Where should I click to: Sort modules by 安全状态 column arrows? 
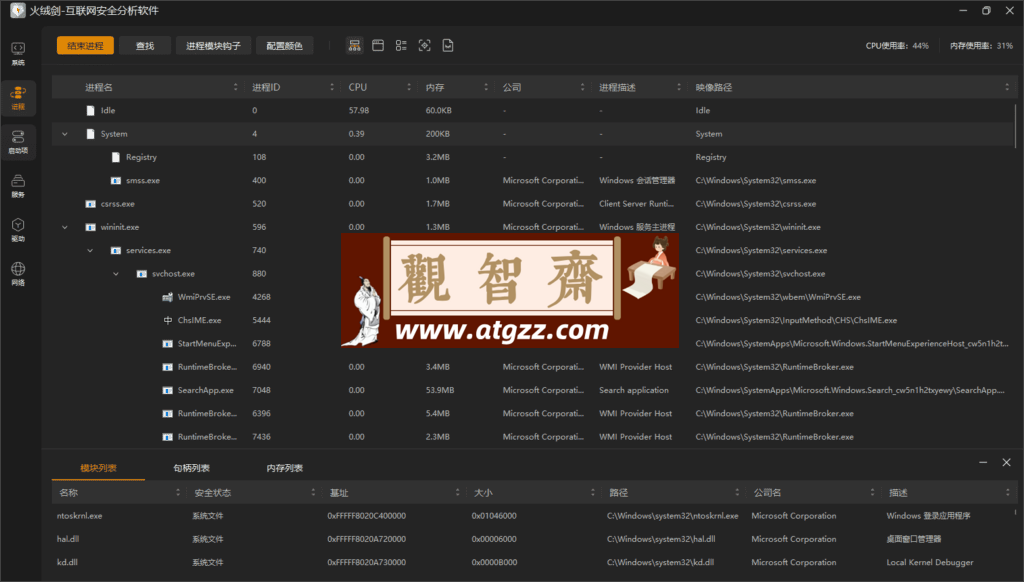pos(313,493)
